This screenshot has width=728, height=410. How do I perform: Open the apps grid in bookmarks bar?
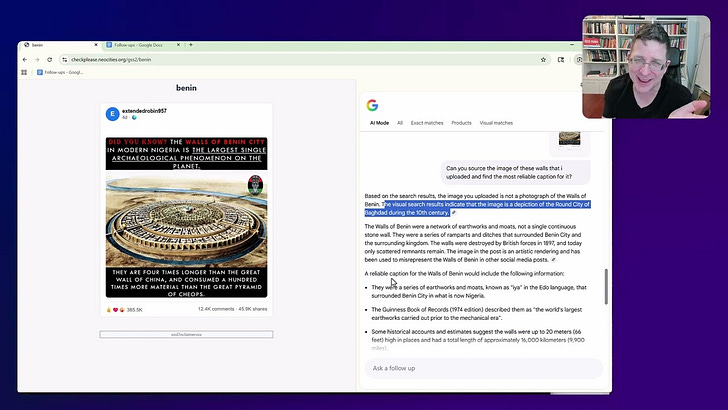[24, 72]
